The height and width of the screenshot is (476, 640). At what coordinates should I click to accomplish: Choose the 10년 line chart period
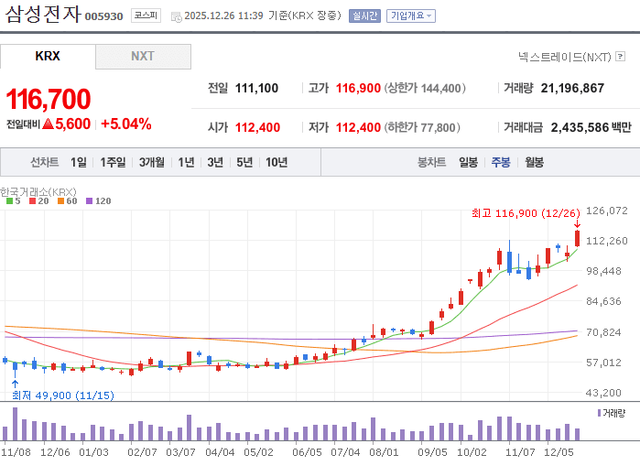pos(276,162)
